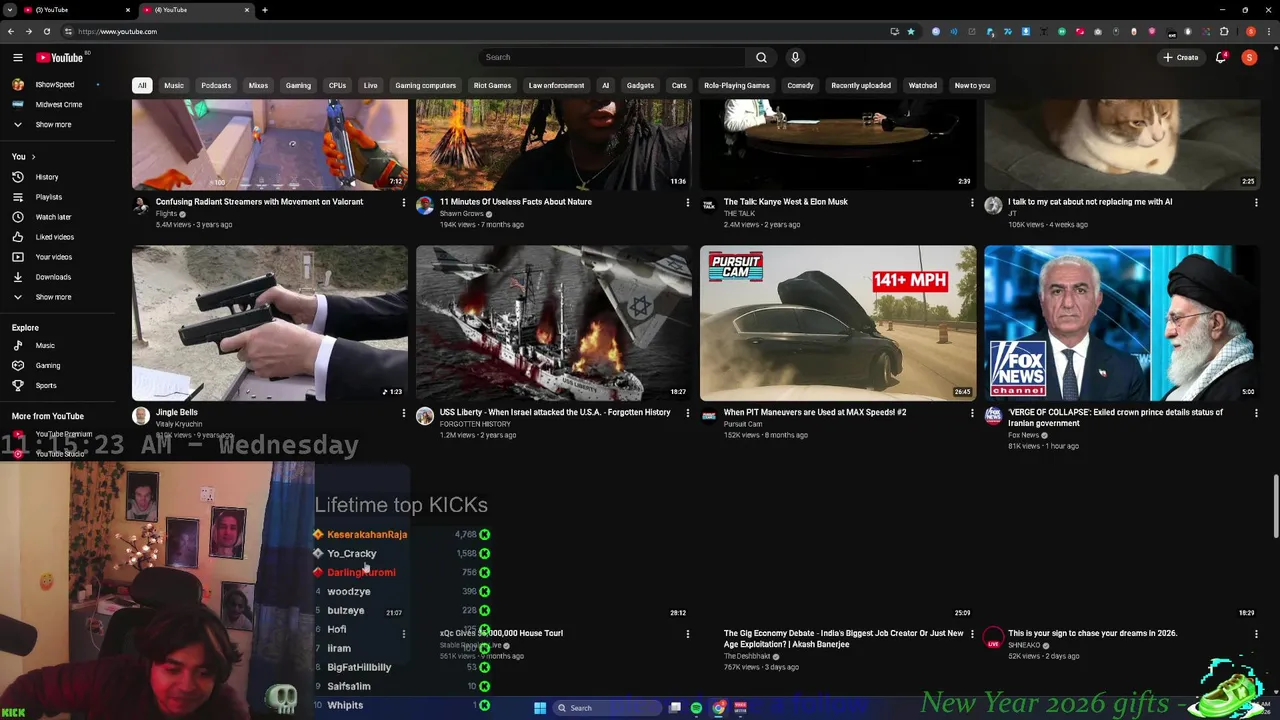The height and width of the screenshot is (720, 1280).
Task: Click Spotify icon in taskbar
Action: tap(696, 708)
